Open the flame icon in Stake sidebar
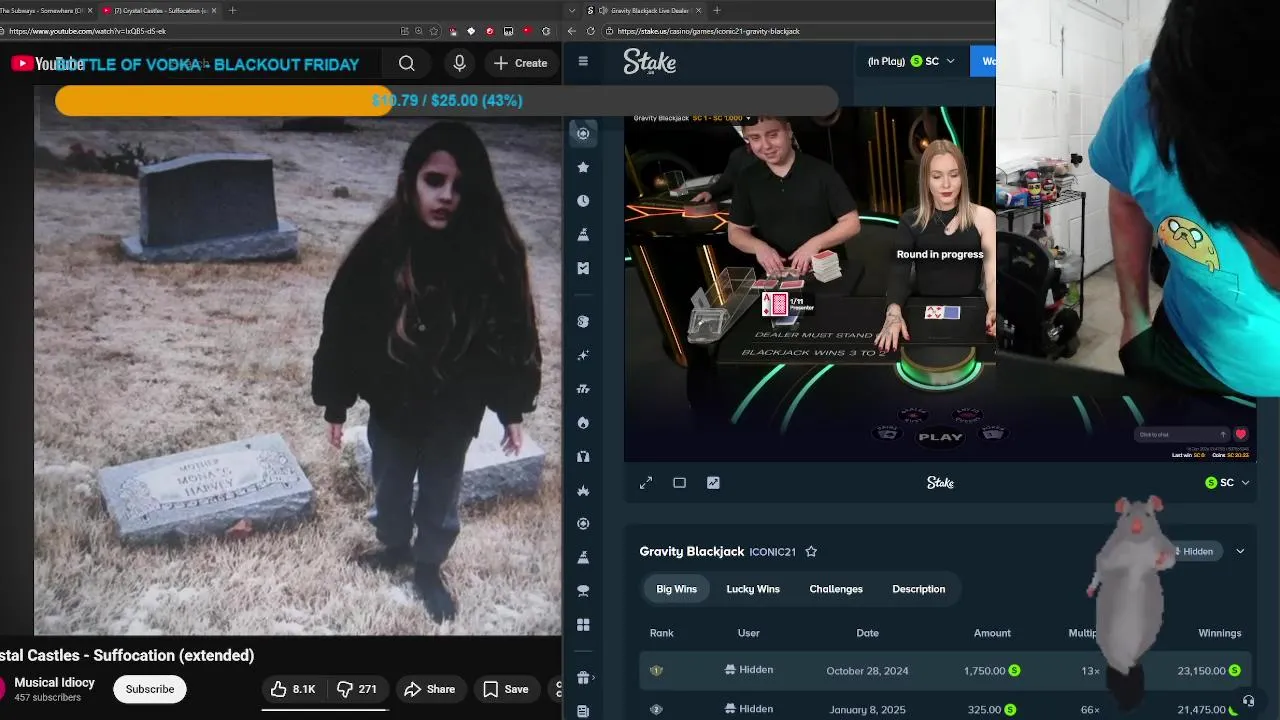Image resolution: width=1280 pixels, height=720 pixels. pyautogui.click(x=583, y=423)
